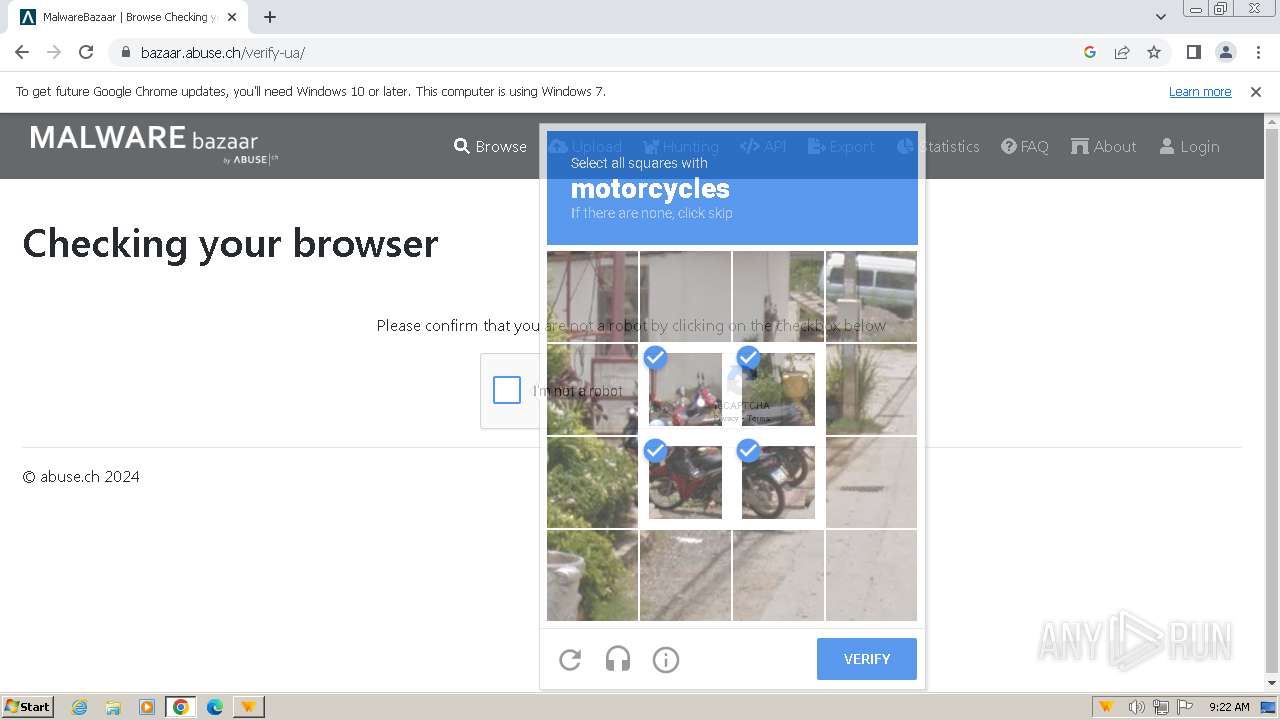Open the reCAPTCHA help info icon
The image size is (1280, 720).
click(666, 659)
